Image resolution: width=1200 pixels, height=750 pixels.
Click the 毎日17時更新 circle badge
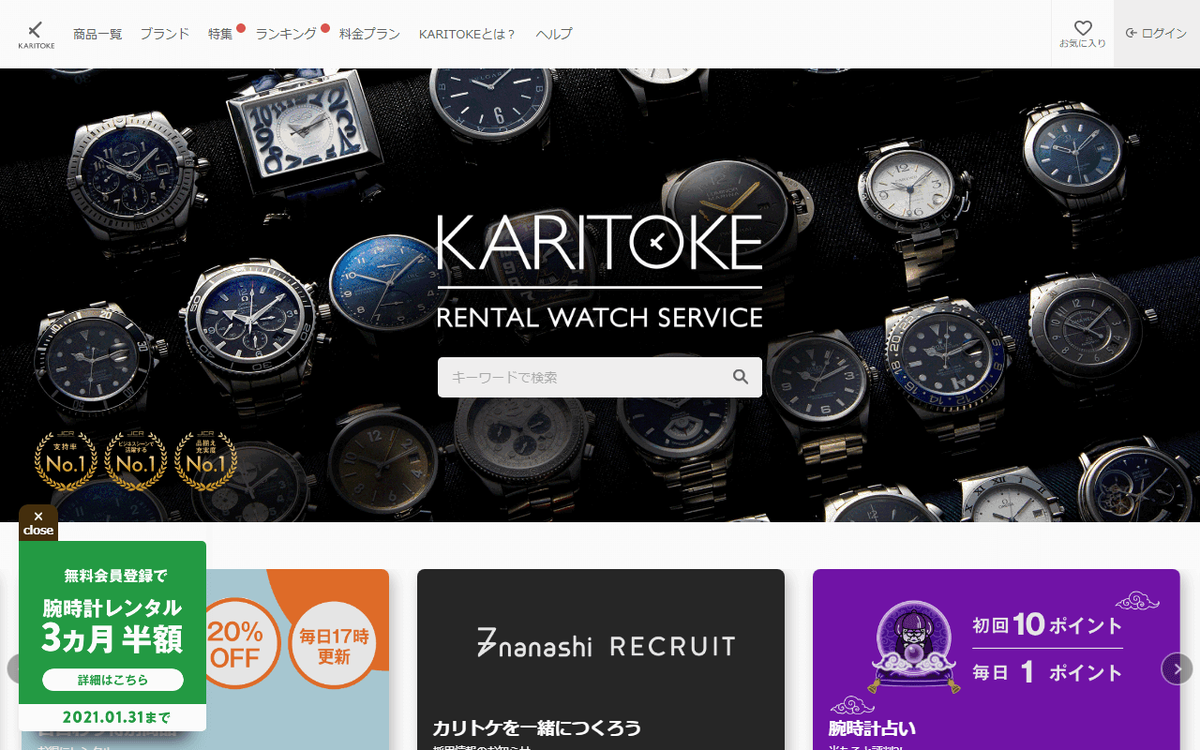(x=334, y=645)
